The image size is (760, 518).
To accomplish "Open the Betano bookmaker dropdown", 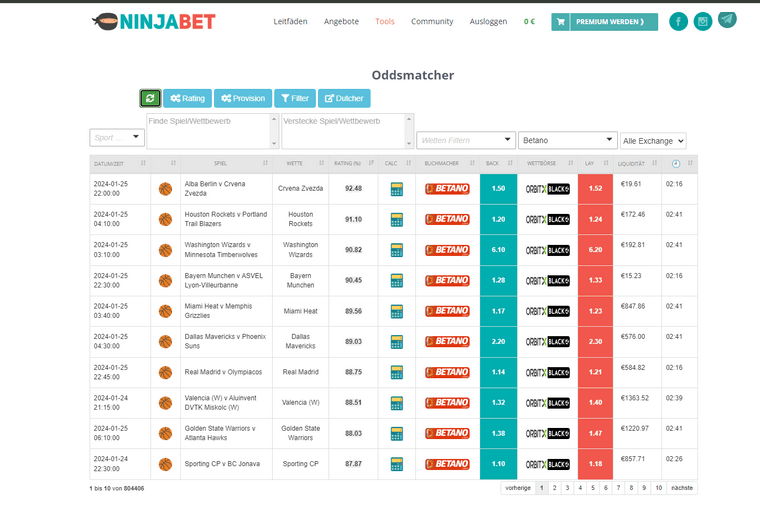I will [x=568, y=141].
